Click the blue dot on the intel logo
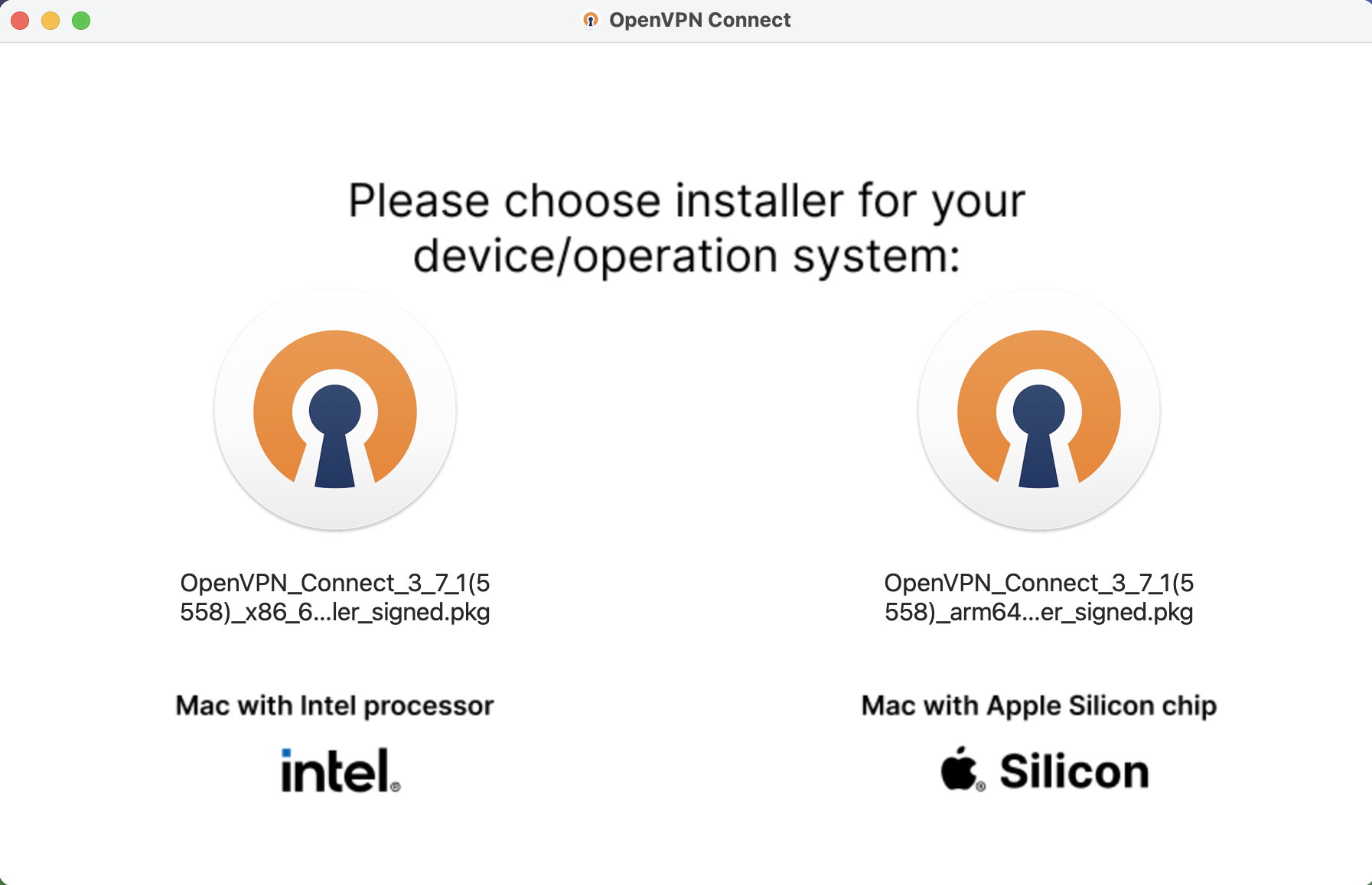This screenshot has width=1372, height=885. (x=287, y=753)
